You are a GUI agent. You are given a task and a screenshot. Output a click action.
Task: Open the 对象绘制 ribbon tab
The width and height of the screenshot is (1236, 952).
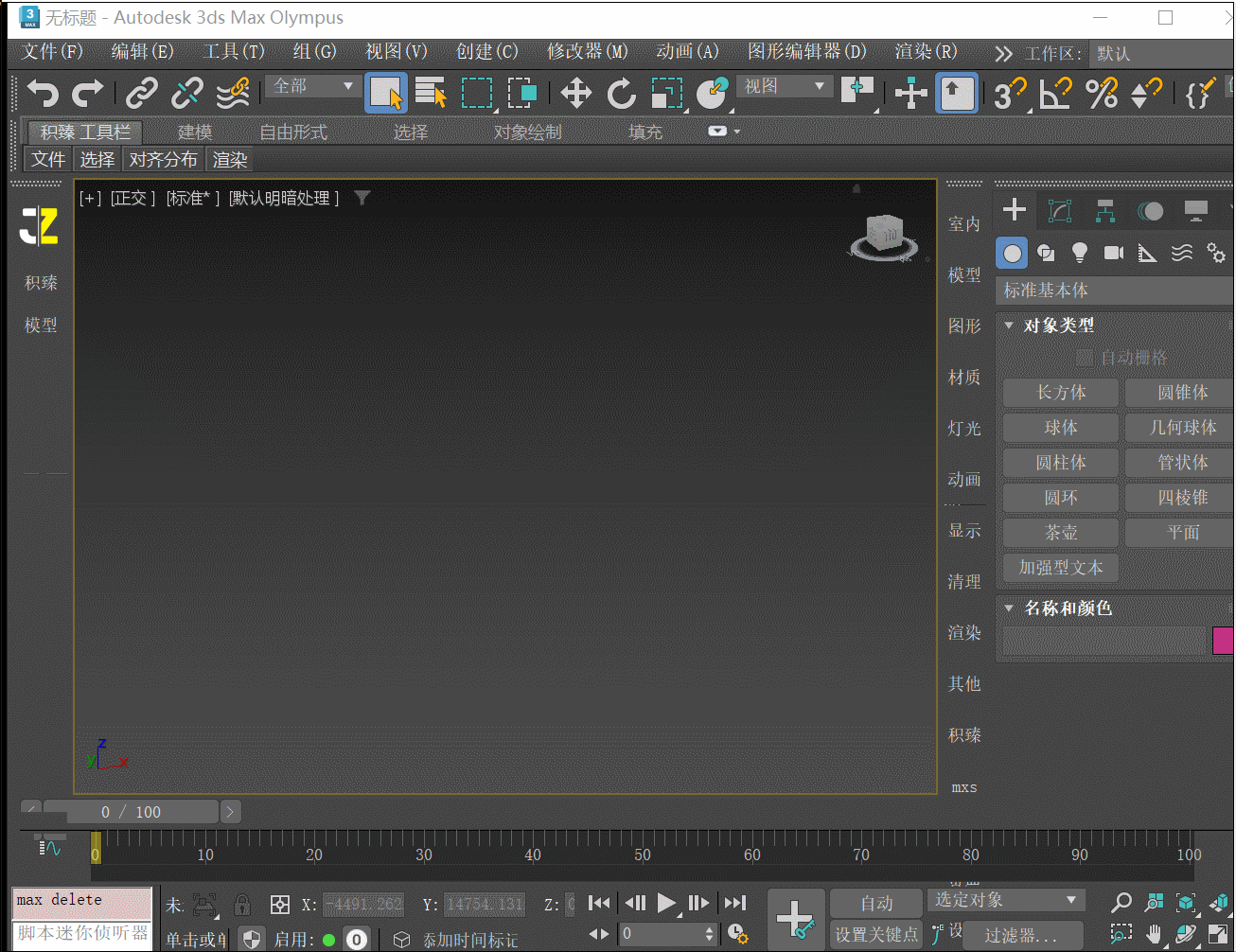528,132
